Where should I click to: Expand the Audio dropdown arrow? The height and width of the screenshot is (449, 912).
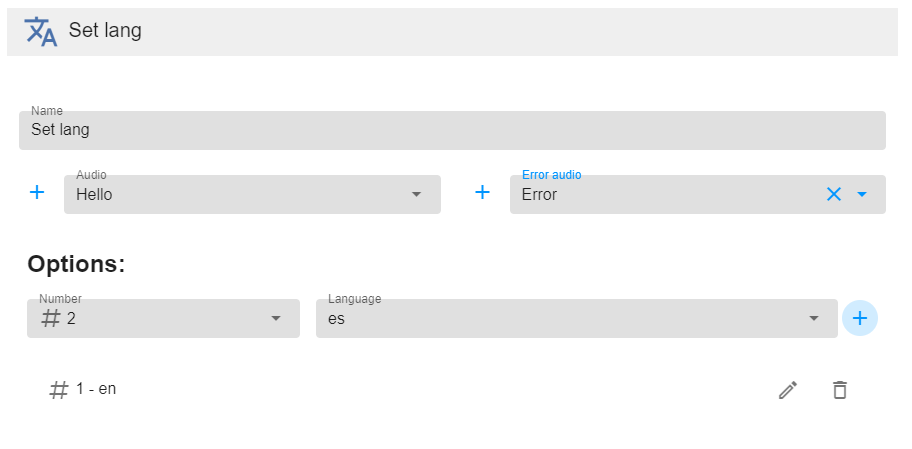(x=417, y=194)
